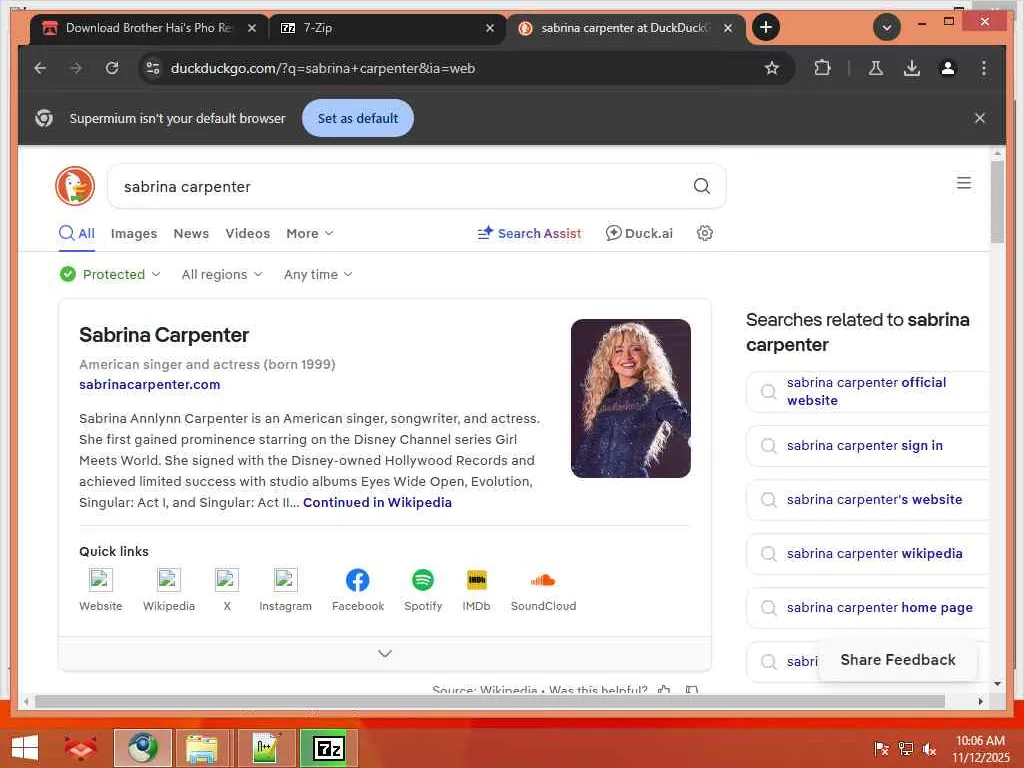This screenshot has height=768, width=1024.
Task: Close the Download Brother Hai's Pho tab
Action: [251, 28]
